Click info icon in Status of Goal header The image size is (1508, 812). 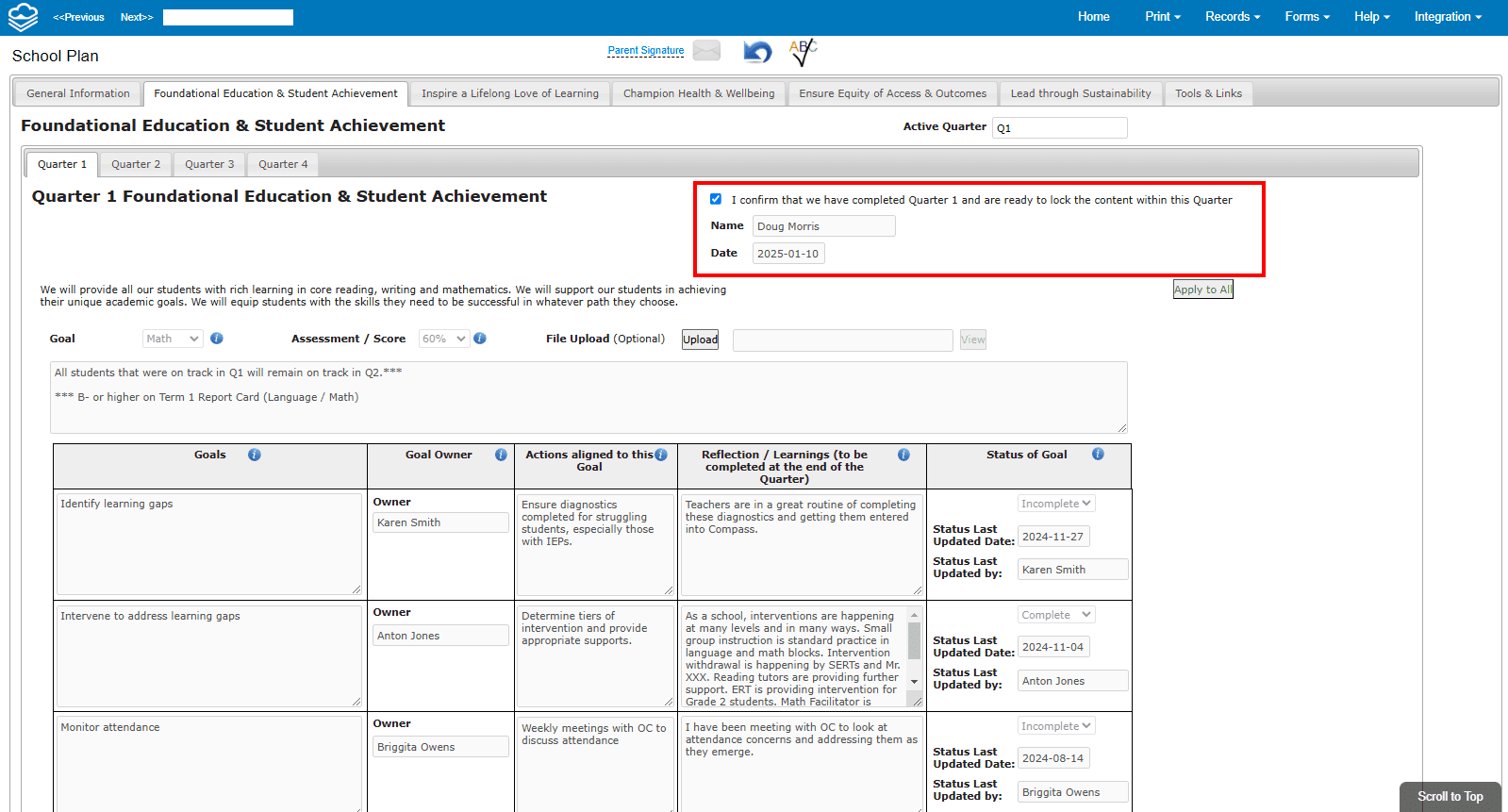[x=1098, y=454]
